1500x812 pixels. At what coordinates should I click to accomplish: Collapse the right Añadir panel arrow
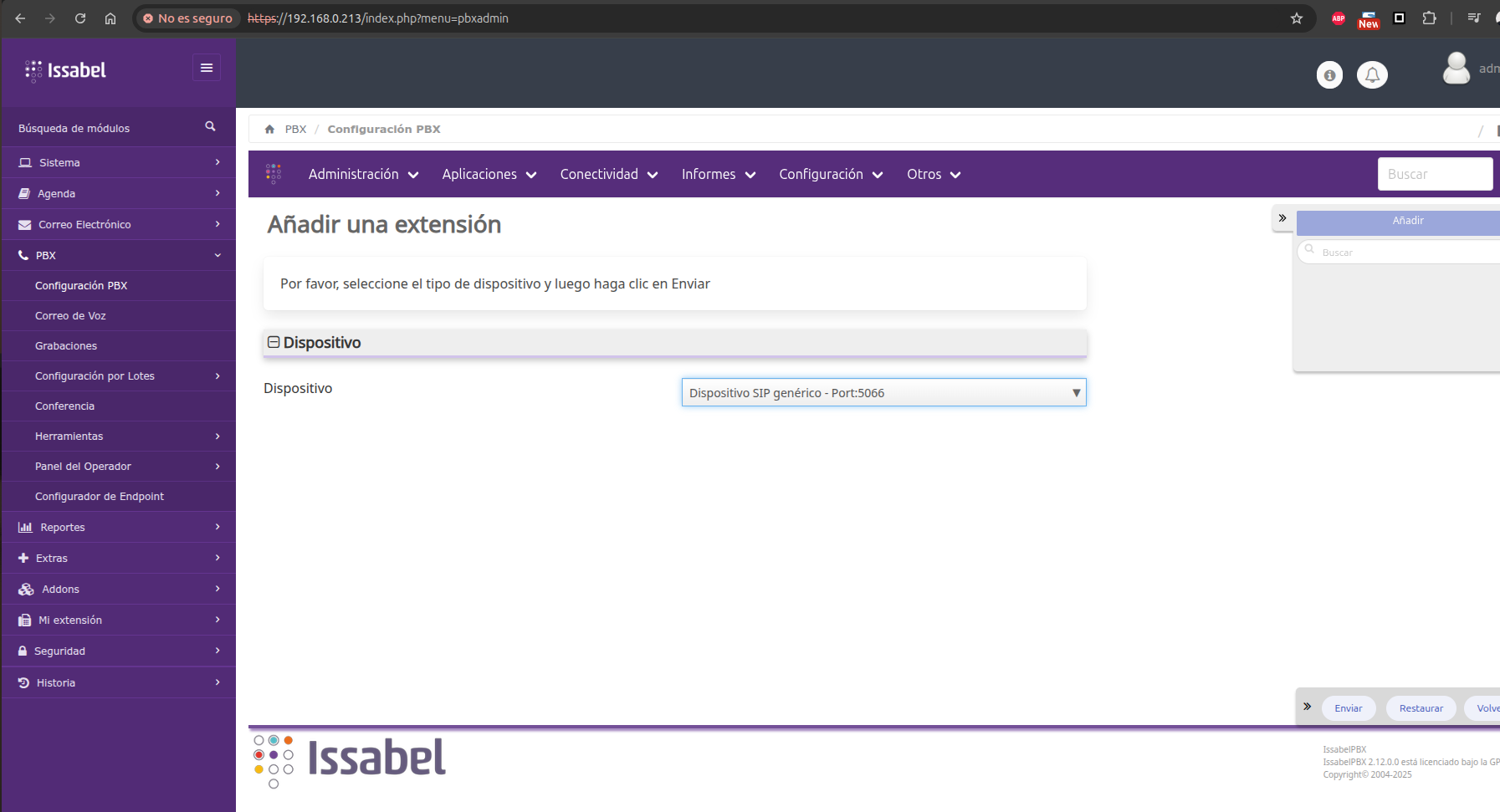pyautogui.click(x=1282, y=218)
